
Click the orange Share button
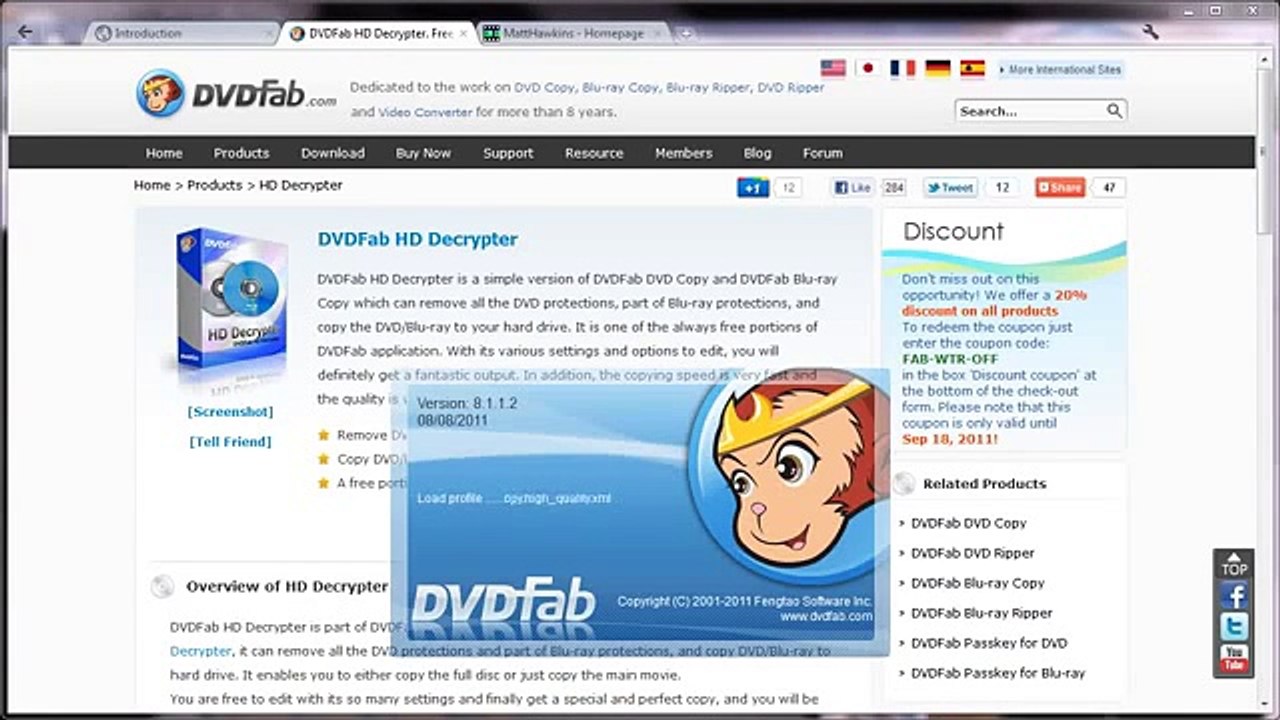[1060, 187]
